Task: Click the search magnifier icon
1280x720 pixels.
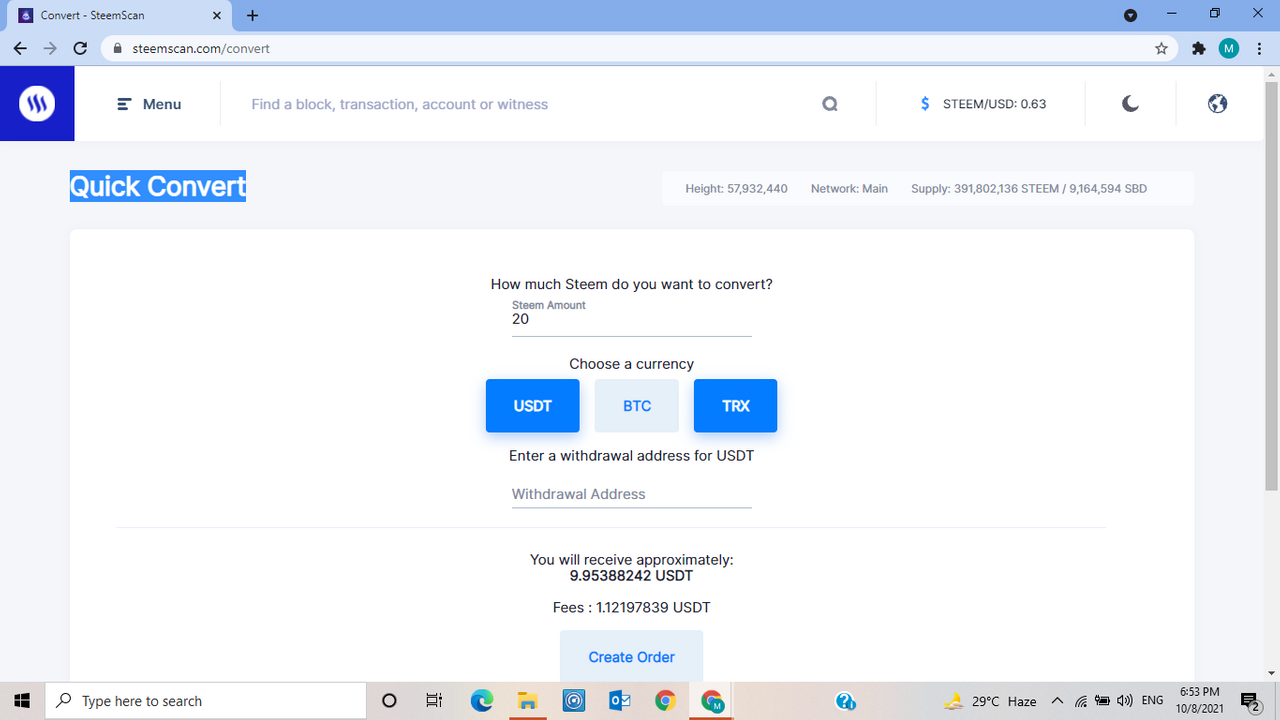Action: coord(830,104)
